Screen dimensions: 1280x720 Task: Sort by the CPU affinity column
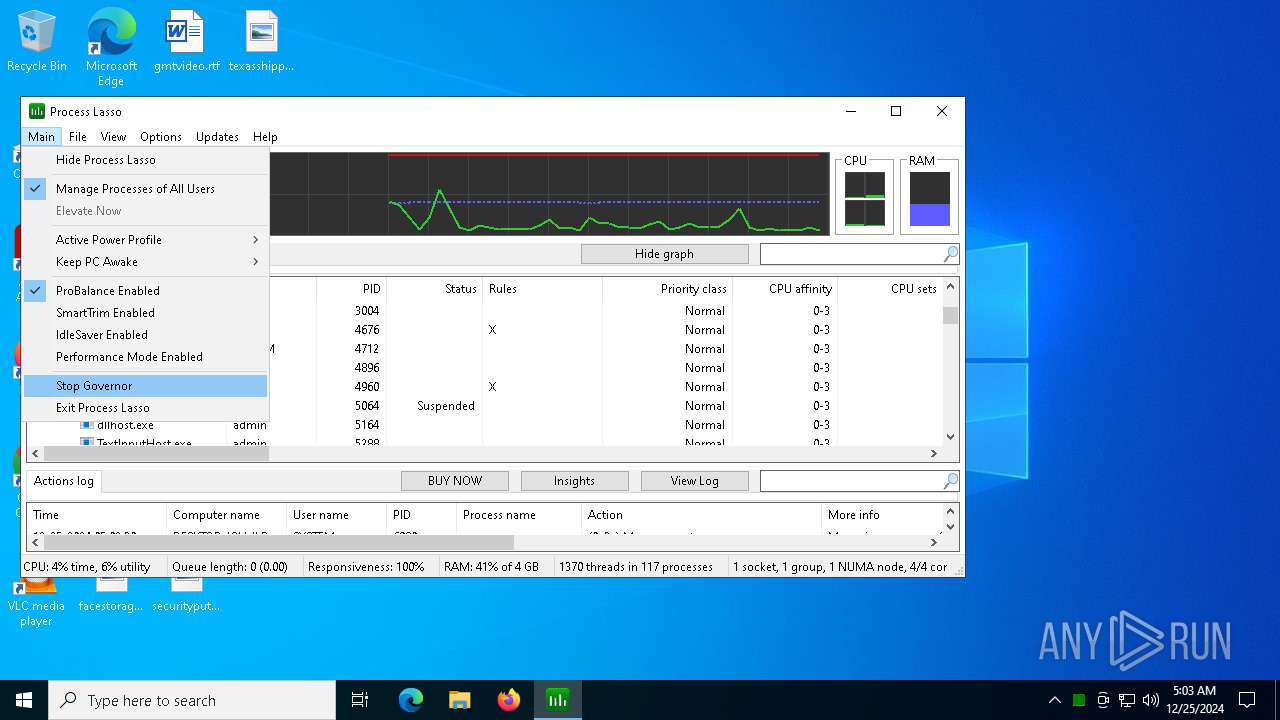(x=784, y=289)
